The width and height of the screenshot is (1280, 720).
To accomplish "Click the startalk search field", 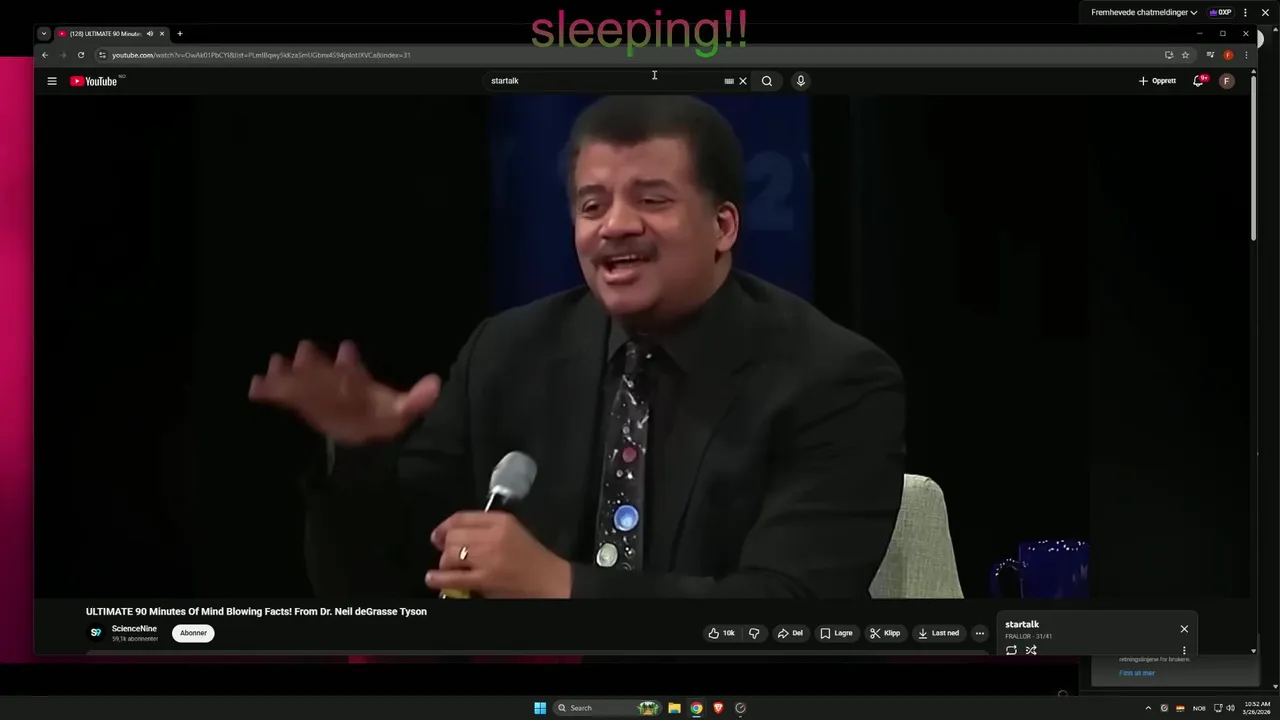I will pyautogui.click(x=603, y=81).
